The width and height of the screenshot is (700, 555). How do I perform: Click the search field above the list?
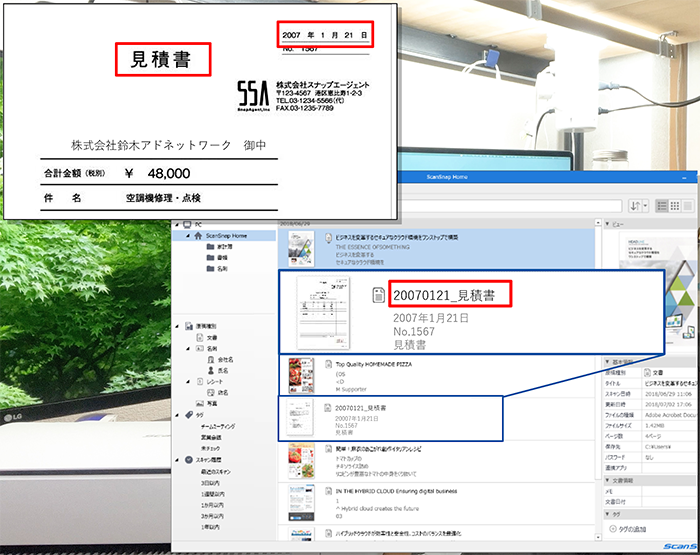[510, 206]
